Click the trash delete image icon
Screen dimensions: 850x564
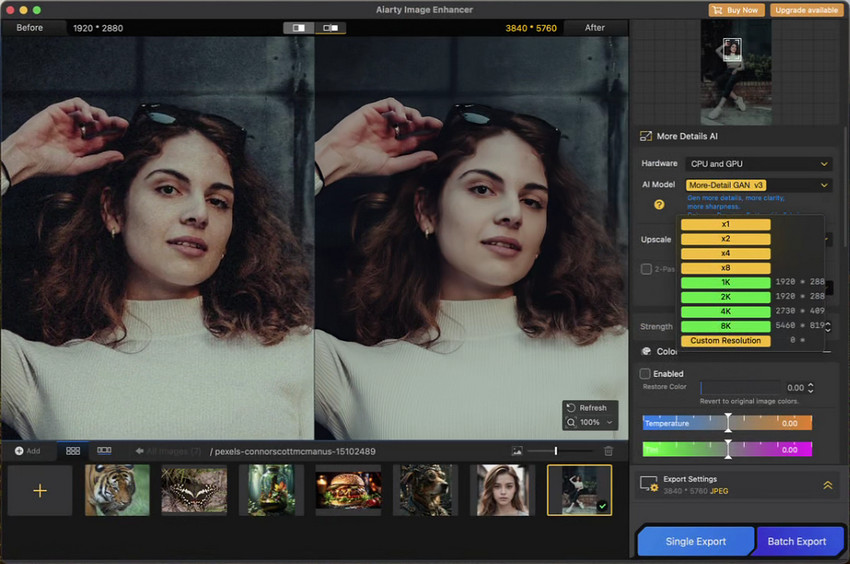tap(608, 451)
